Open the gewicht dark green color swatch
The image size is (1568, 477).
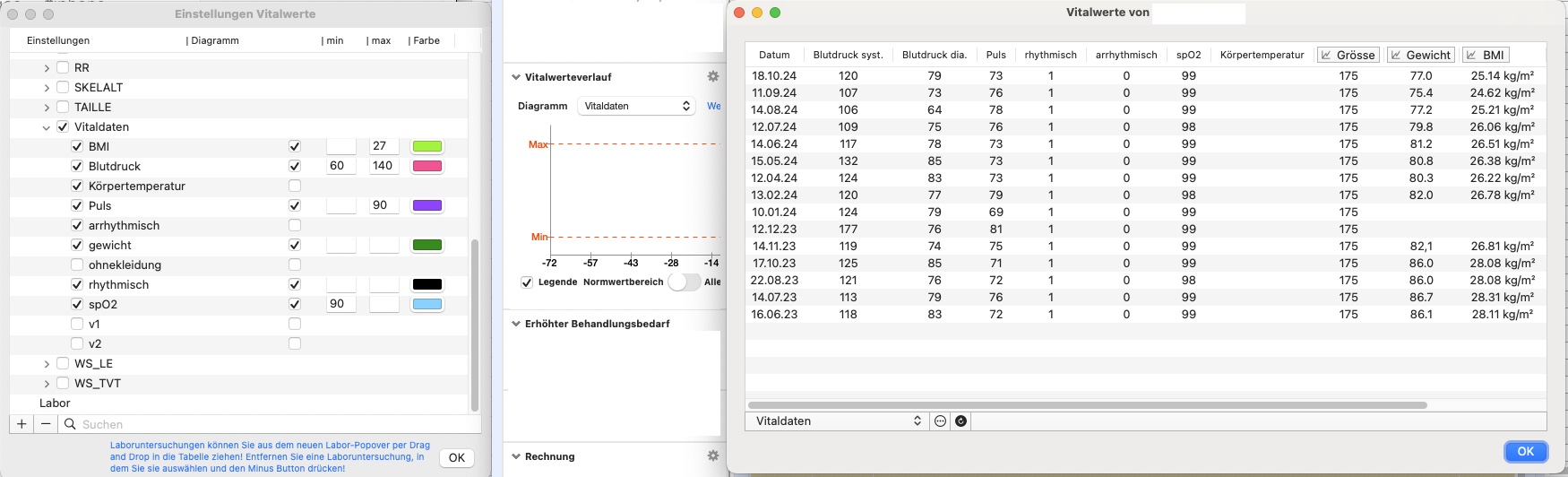(427, 245)
